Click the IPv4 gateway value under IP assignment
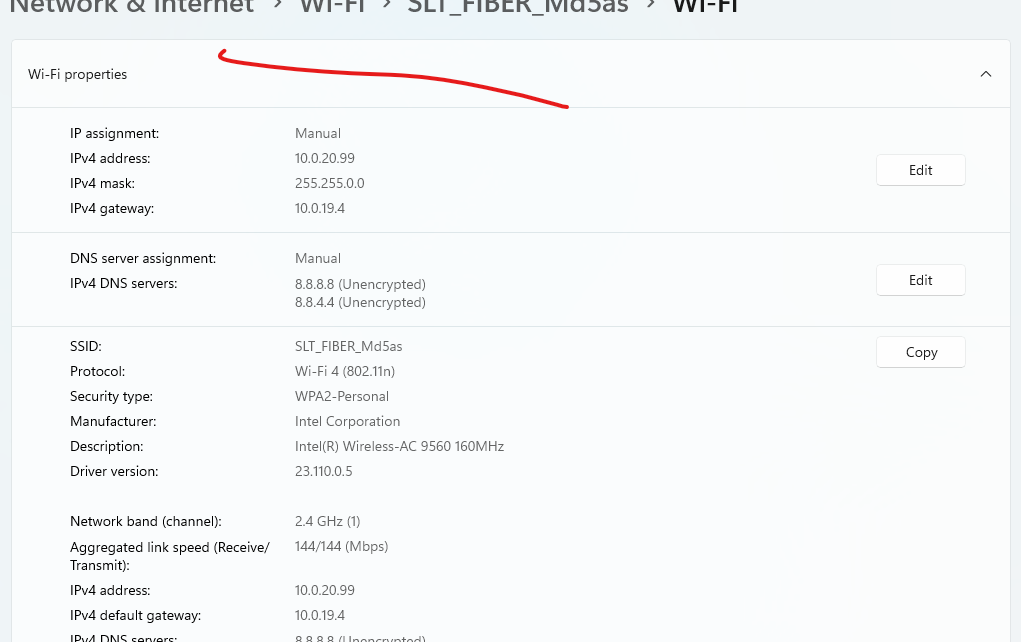The width and height of the screenshot is (1021, 642). tap(319, 209)
